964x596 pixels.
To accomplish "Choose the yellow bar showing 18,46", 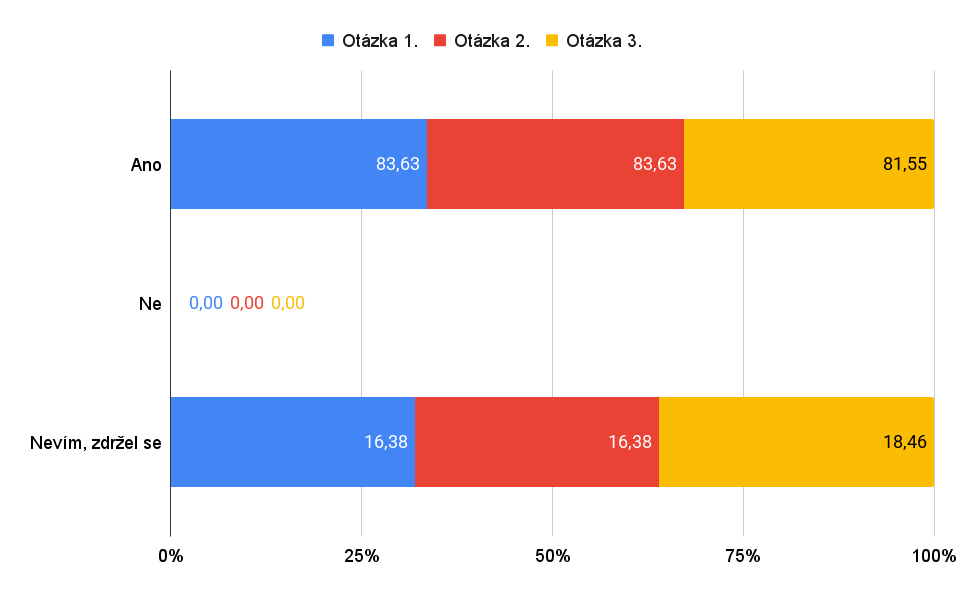I will point(796,441).
